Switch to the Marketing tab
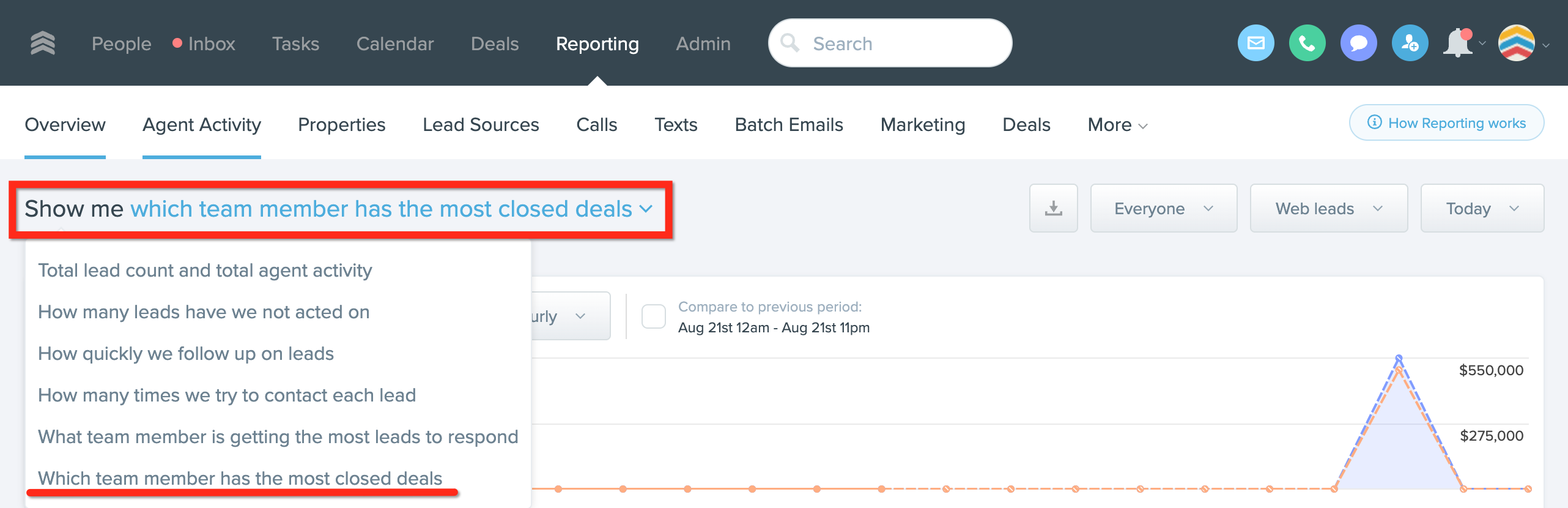1568x508 pixels. click(x=922, y=125)
